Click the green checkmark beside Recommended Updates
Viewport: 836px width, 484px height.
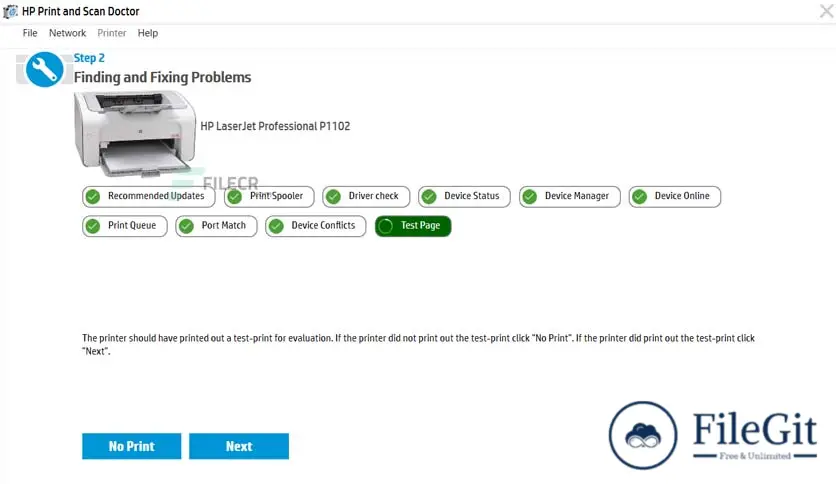pos(93,196)
